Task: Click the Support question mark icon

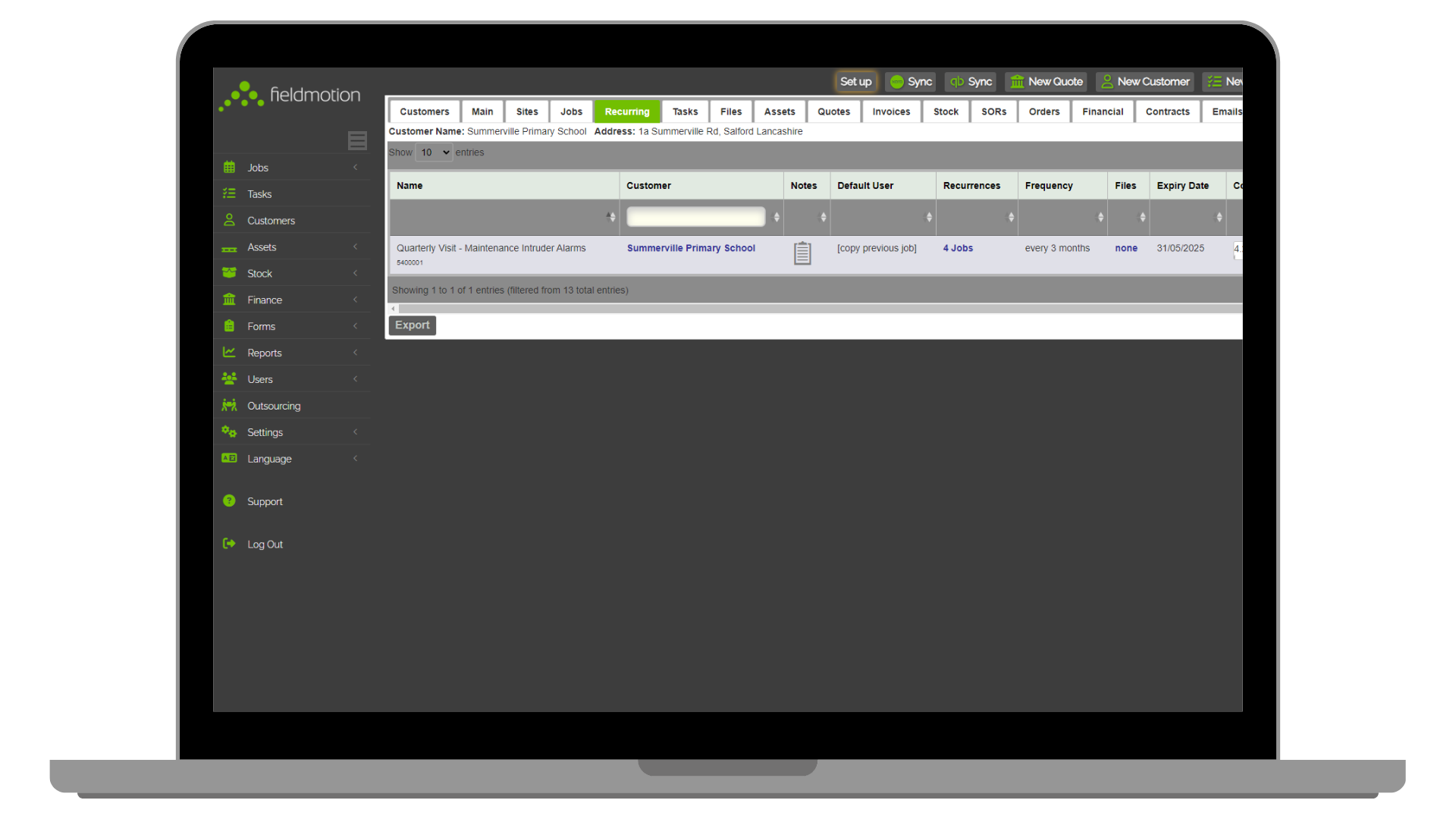Action: [229, 500]
